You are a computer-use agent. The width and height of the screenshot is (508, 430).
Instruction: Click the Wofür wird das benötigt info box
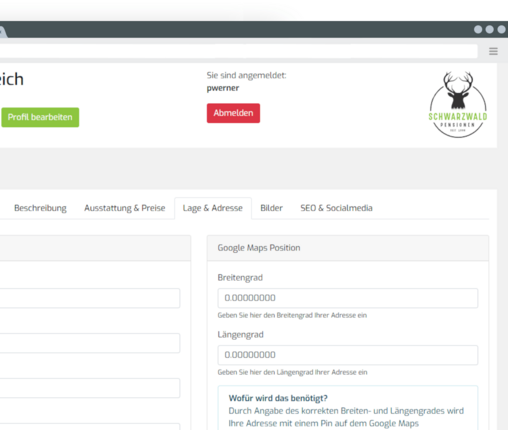[348, 408]
